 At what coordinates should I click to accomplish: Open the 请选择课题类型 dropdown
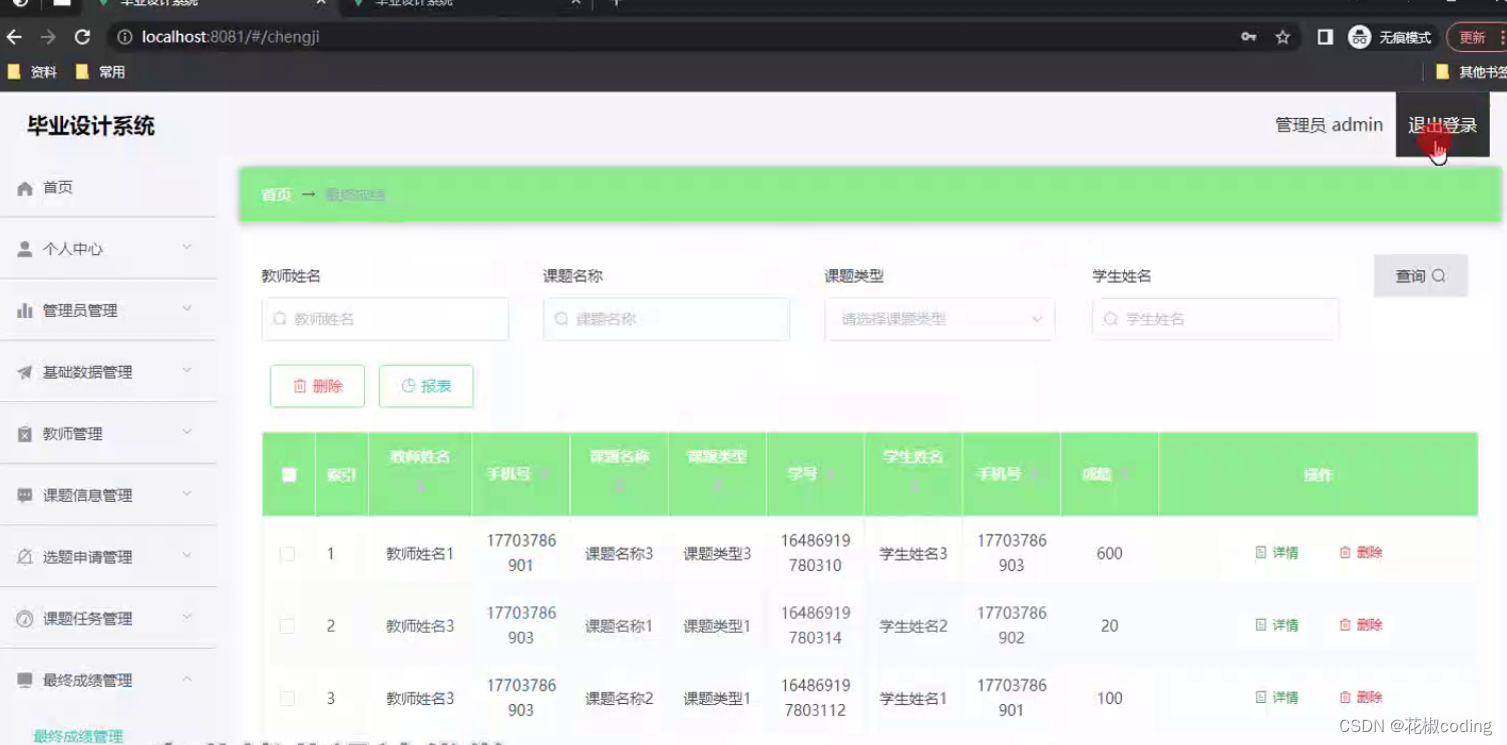(x=938, y=318)
